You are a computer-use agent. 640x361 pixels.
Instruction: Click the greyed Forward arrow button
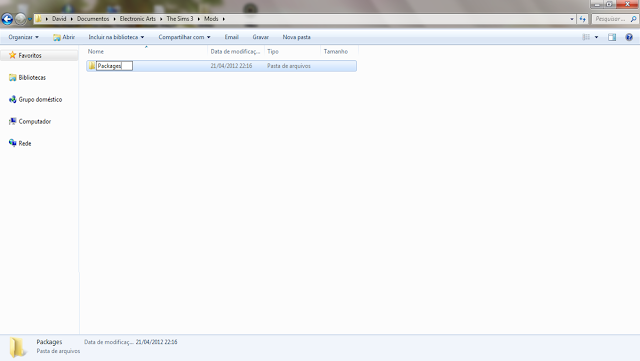click(x=20, y=19)
